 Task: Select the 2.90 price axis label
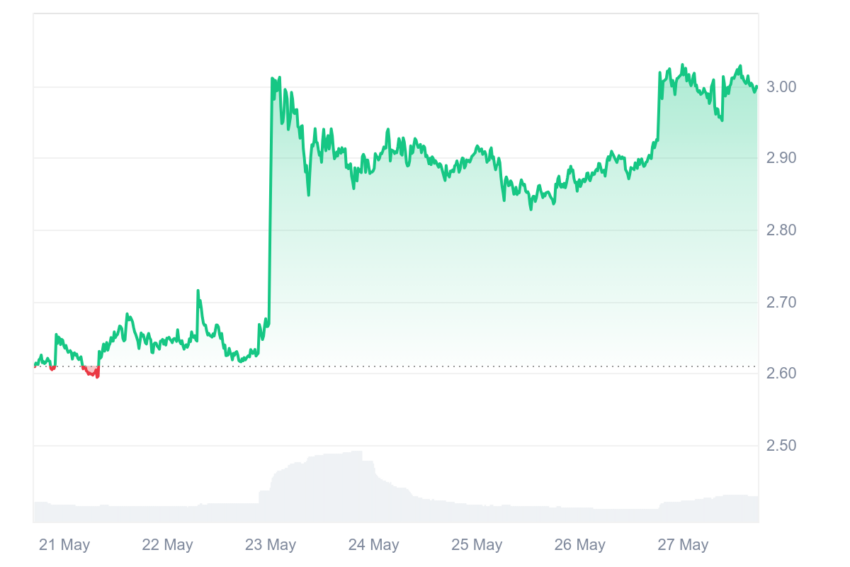tap(781, 158)
